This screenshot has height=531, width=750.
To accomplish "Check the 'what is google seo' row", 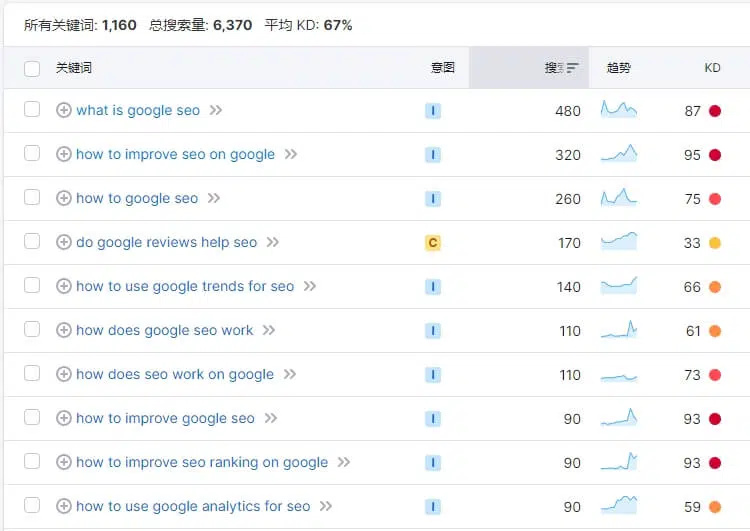I will click(x=32, y=109).
